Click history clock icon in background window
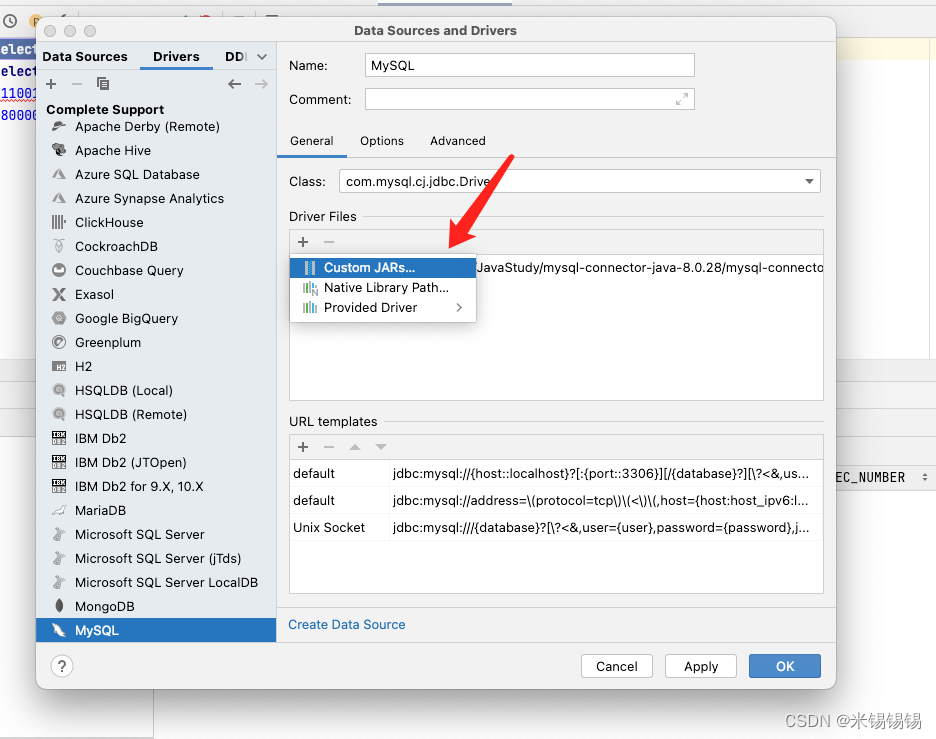 (10, 21)
